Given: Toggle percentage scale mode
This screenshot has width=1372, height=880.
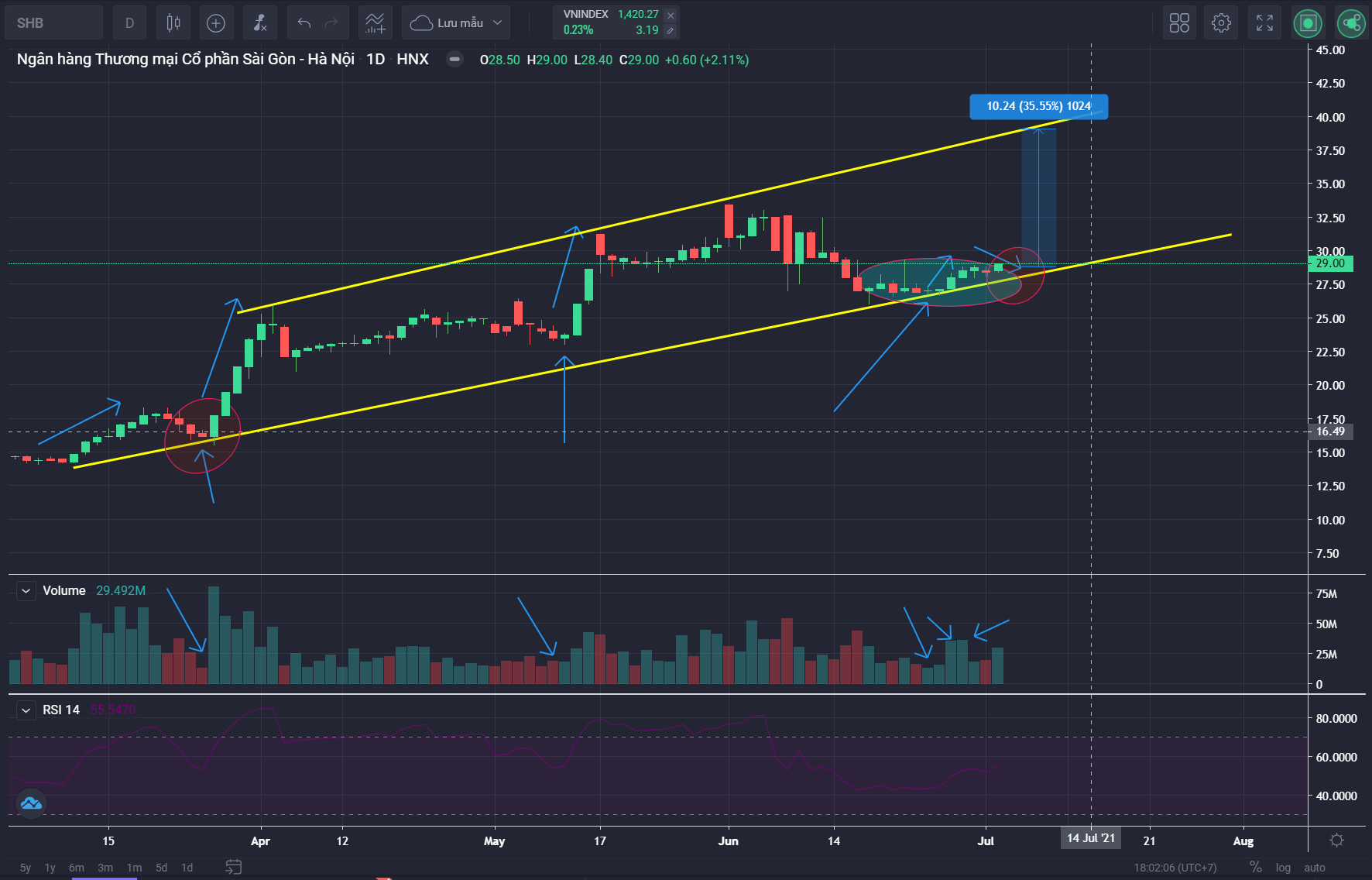Looking at the screenshot, I should click(1256, 867).
